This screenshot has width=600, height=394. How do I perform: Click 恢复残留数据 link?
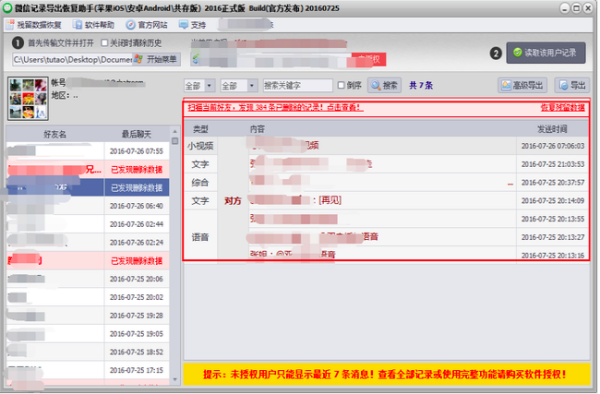point(562,108)
